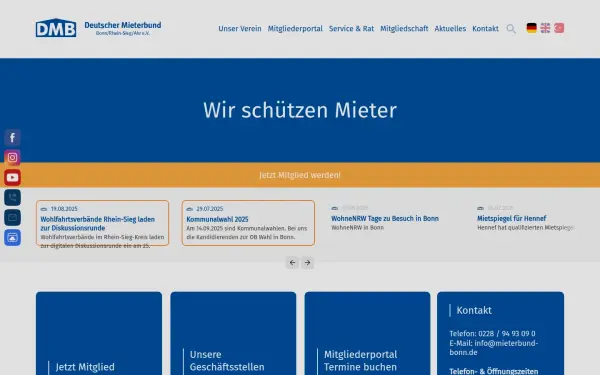Click the DMB logo

[56, 28]
